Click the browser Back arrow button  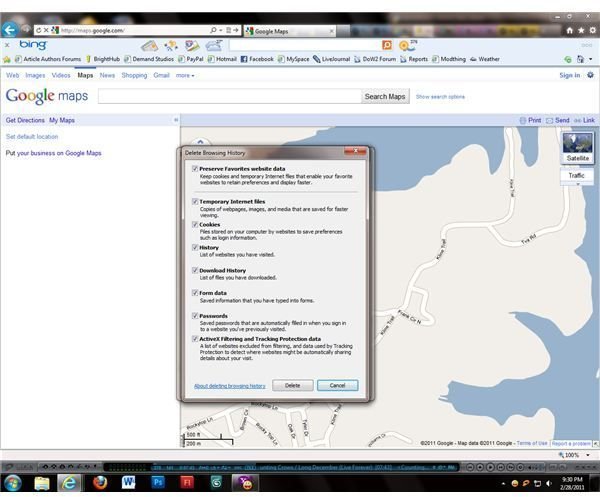click(9, 30)
